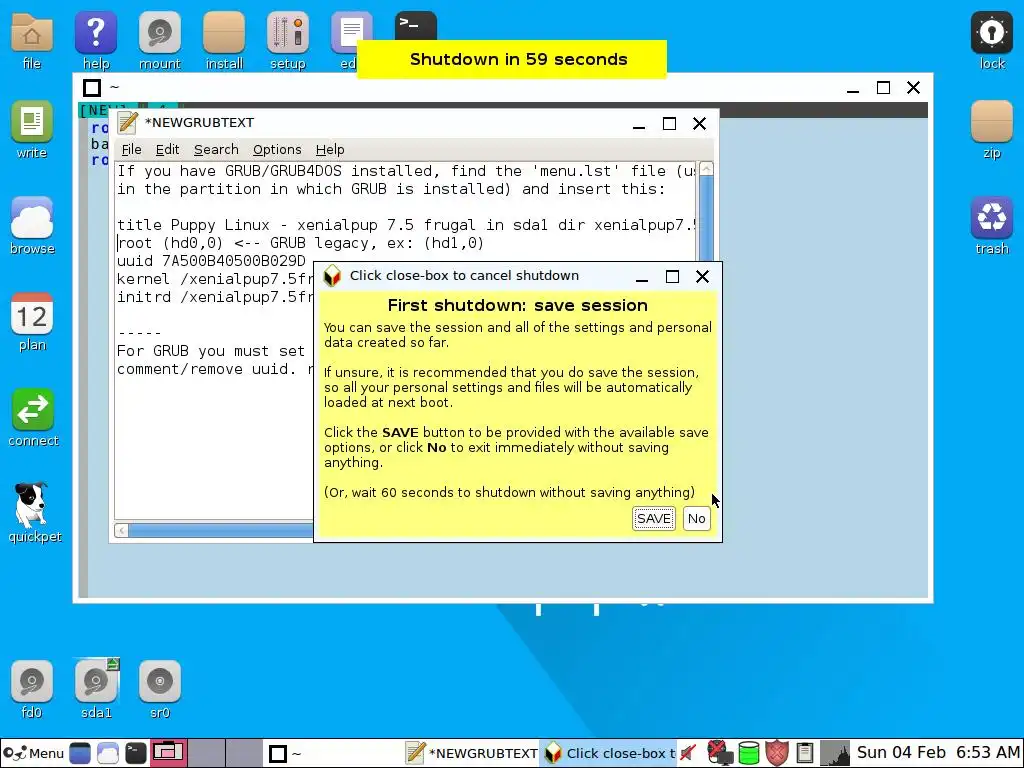Maximize the *NEWGRUBTEXT editor window
The width and height of the screenshot is (1024, 768).
pyautogui.click(x=669, y=123)
